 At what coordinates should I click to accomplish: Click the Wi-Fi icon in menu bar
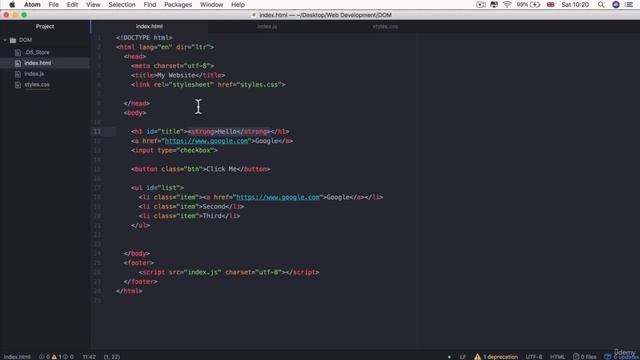[x=507, y=5]
